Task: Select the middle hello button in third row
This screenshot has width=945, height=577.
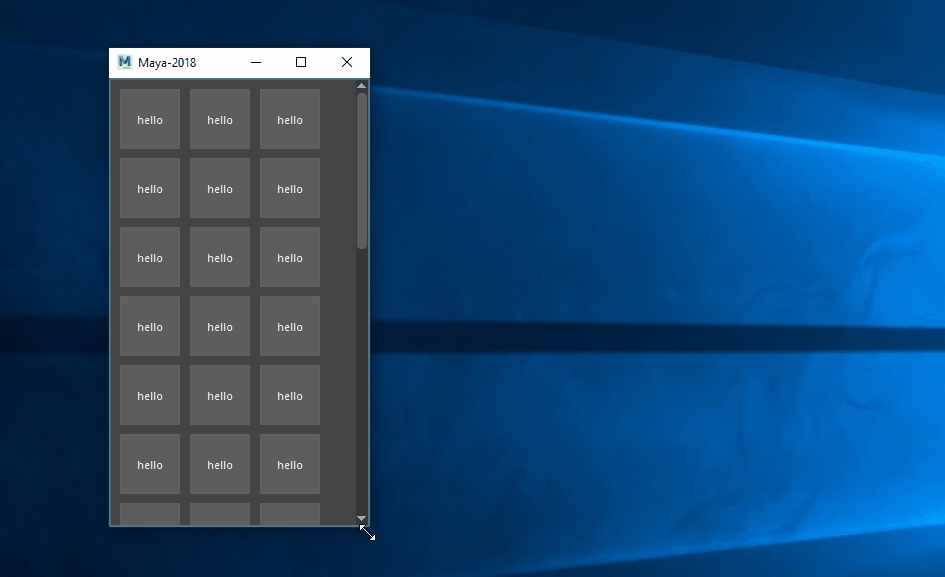Action: click(220, 257)
